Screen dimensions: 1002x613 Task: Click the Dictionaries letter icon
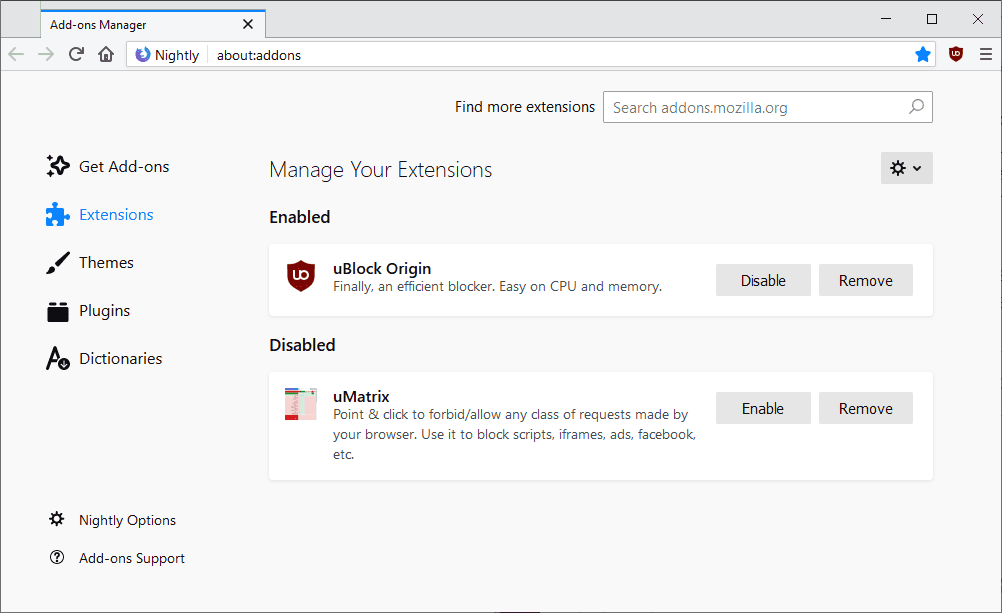coord(58,359)
